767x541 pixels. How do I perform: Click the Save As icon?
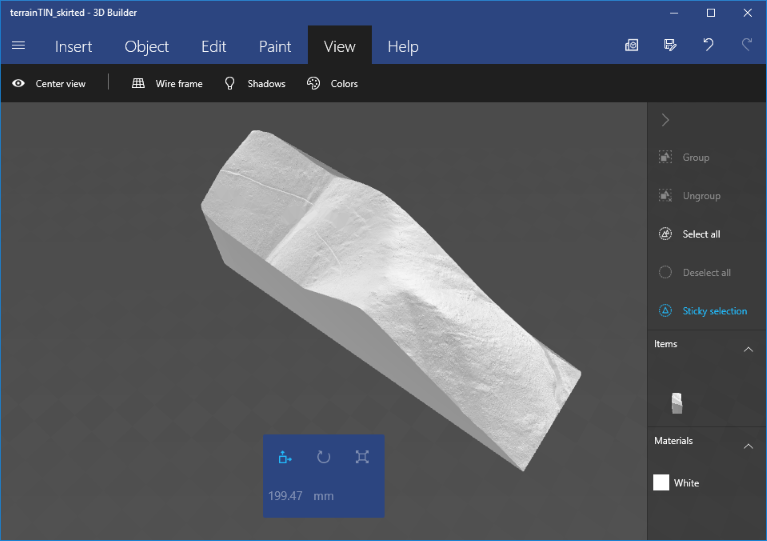coord(670,45)
